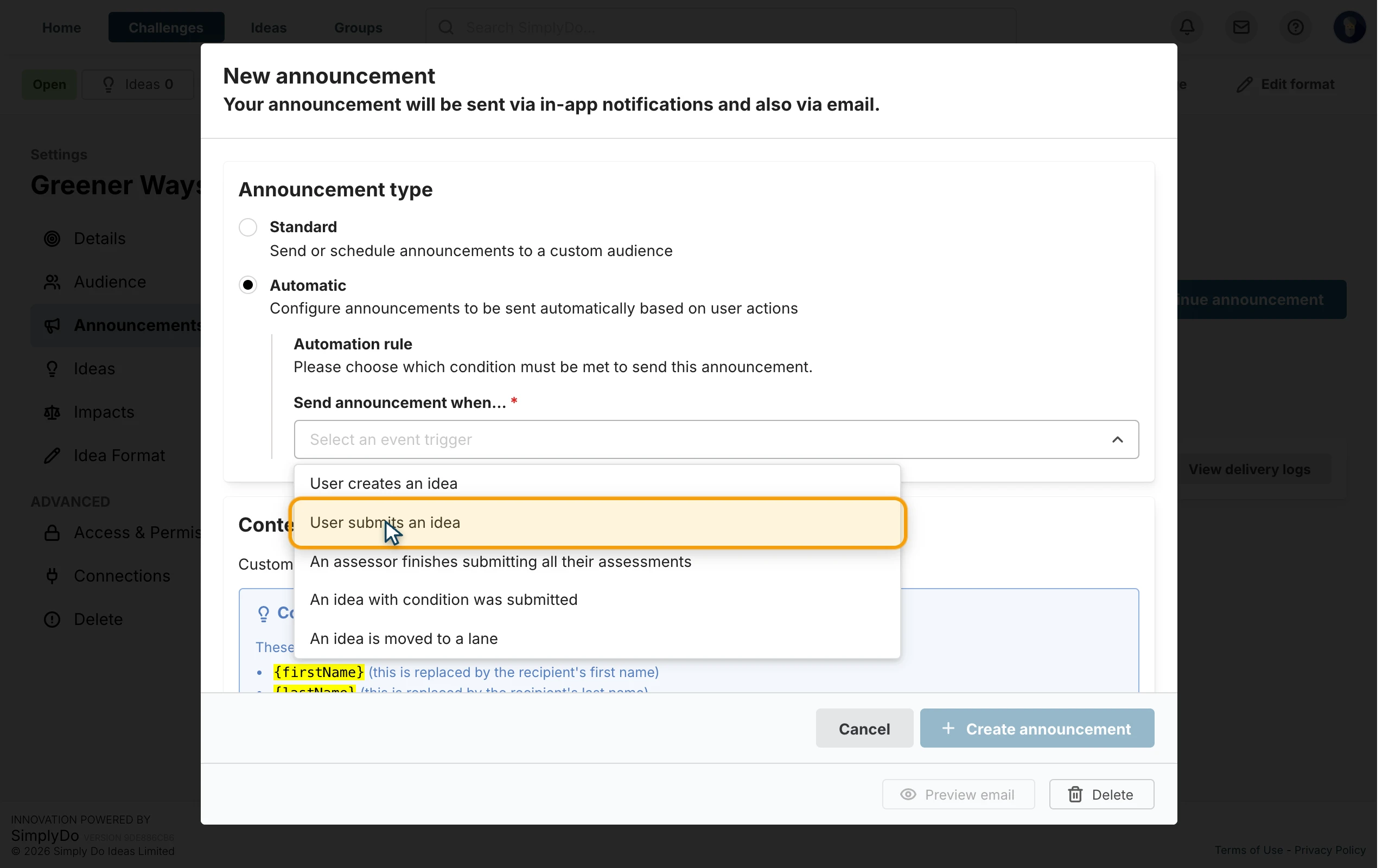Image resolution: width=1389 pixels, height=868 pixels.
Task: Click the Cancel button
Action: click(864, 729)
